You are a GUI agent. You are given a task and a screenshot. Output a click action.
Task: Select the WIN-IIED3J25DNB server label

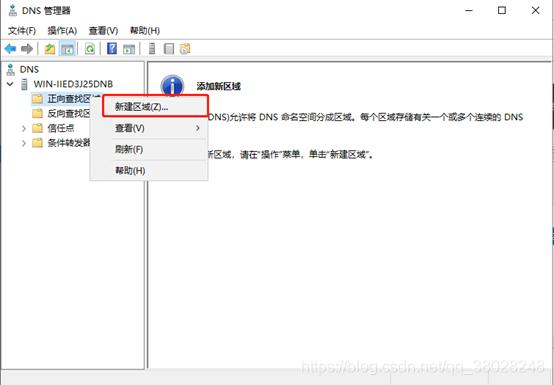pos(73,84)
